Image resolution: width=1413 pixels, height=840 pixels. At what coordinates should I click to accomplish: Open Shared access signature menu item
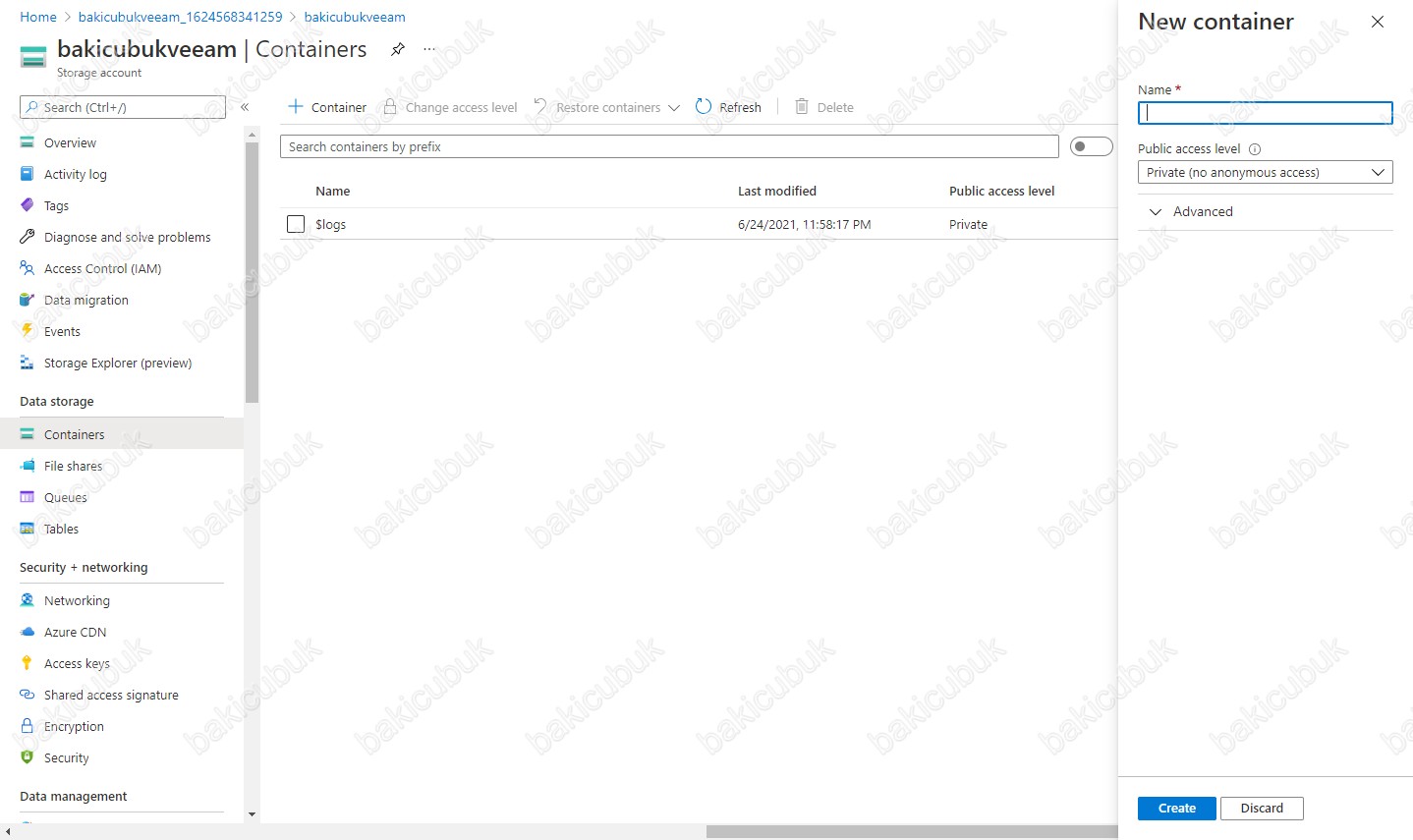pyautogui.click(x=111, y=695)
